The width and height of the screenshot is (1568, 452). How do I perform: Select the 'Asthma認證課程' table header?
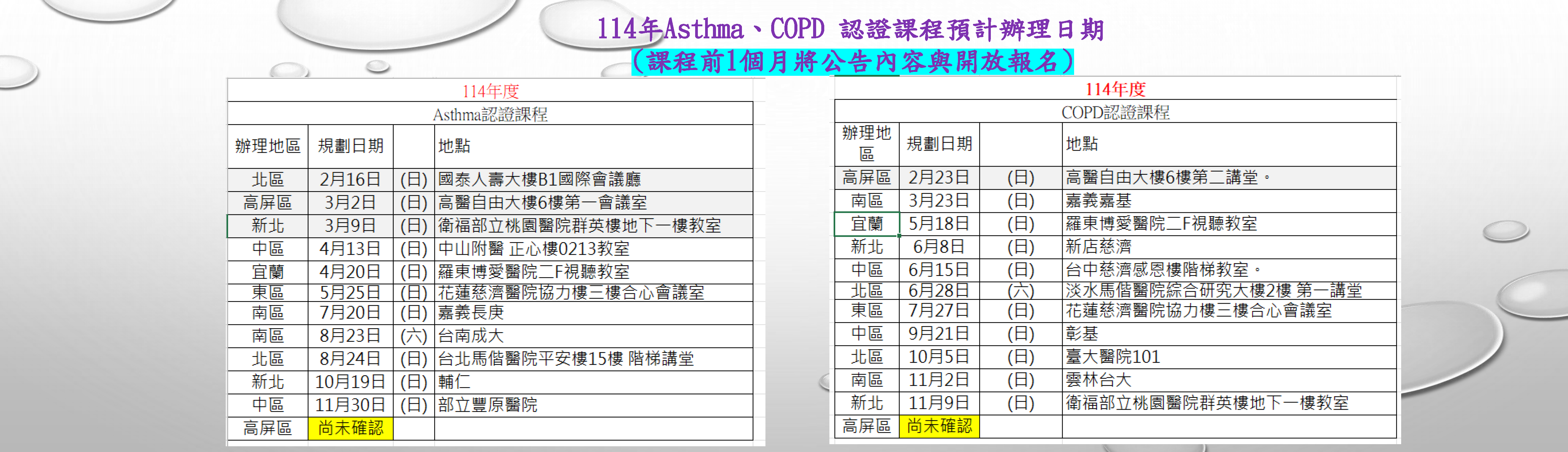[490, 114]
